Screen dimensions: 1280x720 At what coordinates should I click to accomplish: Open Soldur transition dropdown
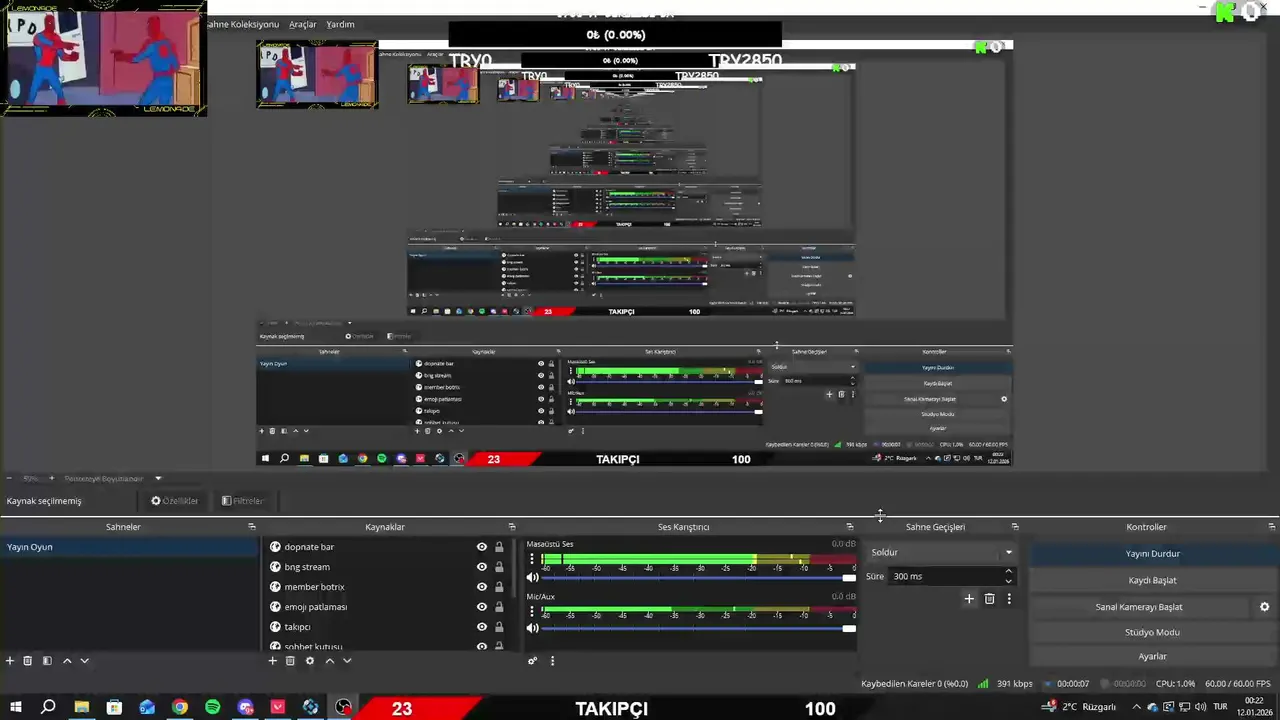coord(941,552)
